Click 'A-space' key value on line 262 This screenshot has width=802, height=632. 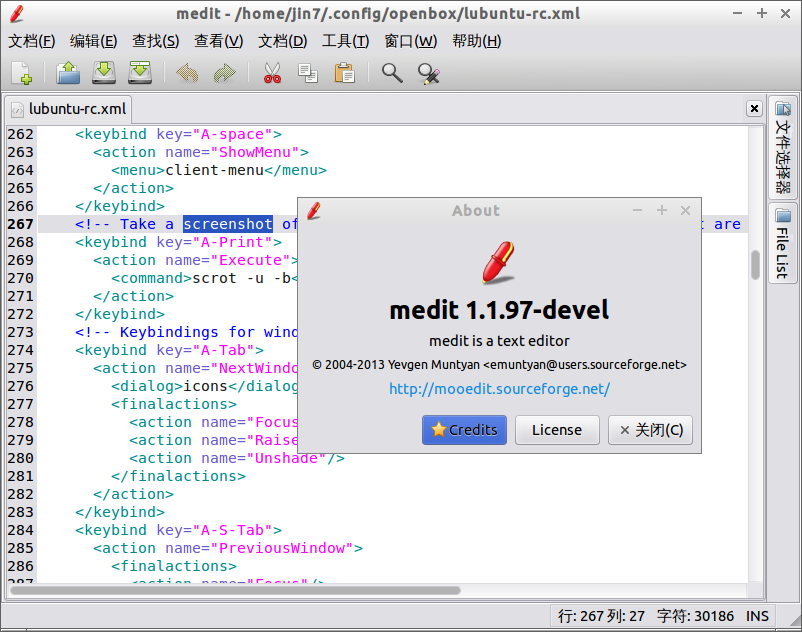click(x=233, y=134)
